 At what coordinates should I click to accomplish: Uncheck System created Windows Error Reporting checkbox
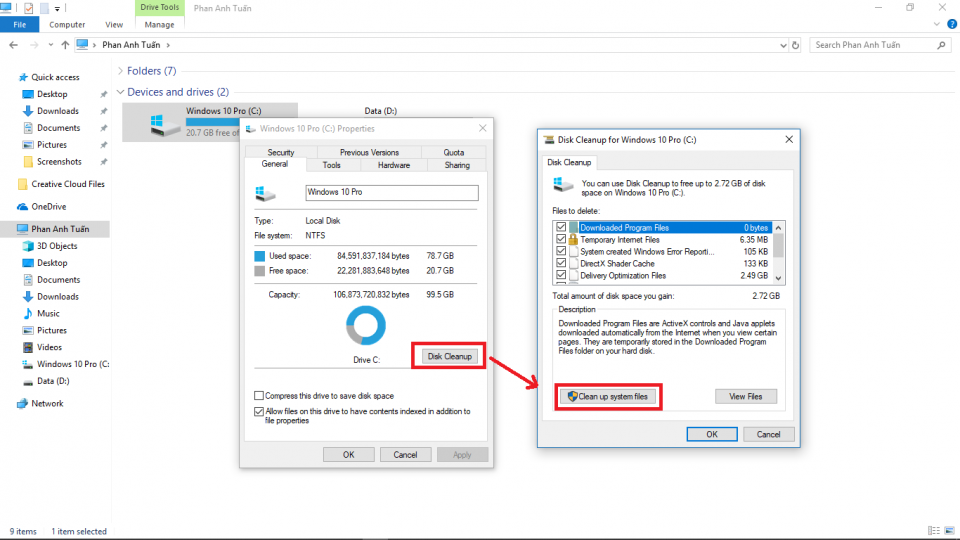[561, 251]
